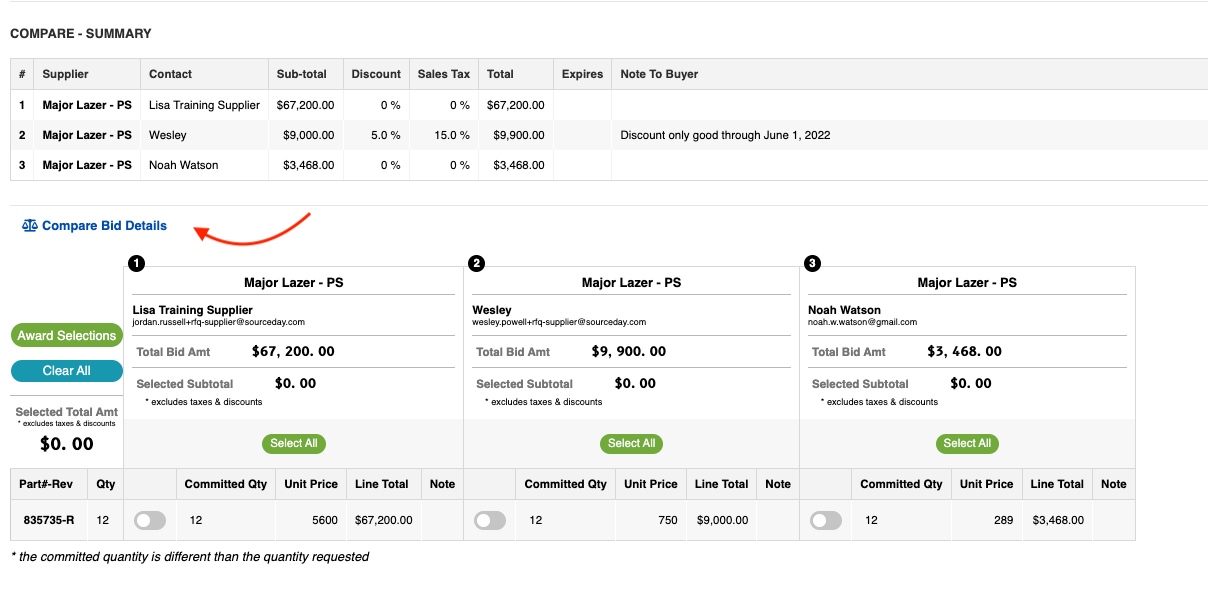This screenshot has height=596, width=1208.
Task: Toggle line selection for the $67,200.00 bid
Action: (x=150, y=520)
